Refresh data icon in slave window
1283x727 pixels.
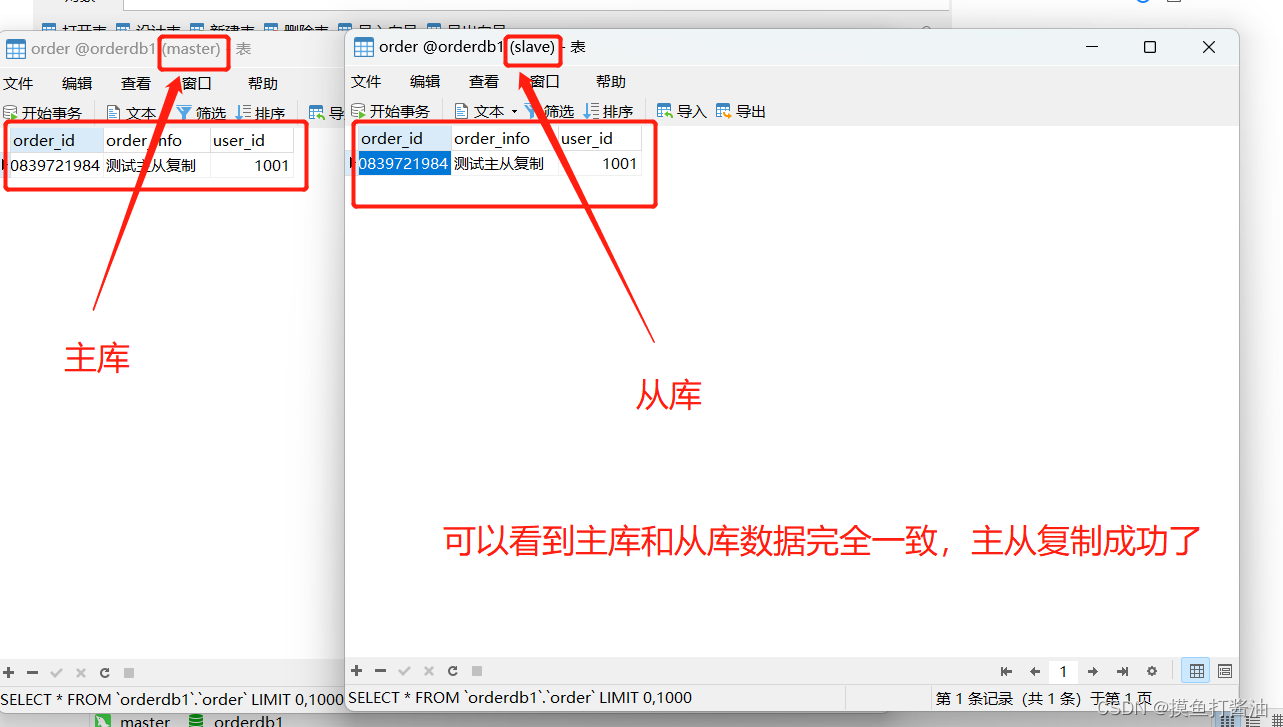452,671
